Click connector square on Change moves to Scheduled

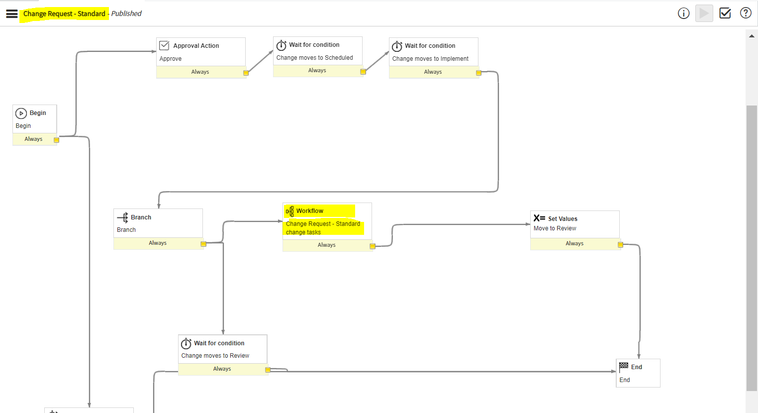click(x=363, y=72)
